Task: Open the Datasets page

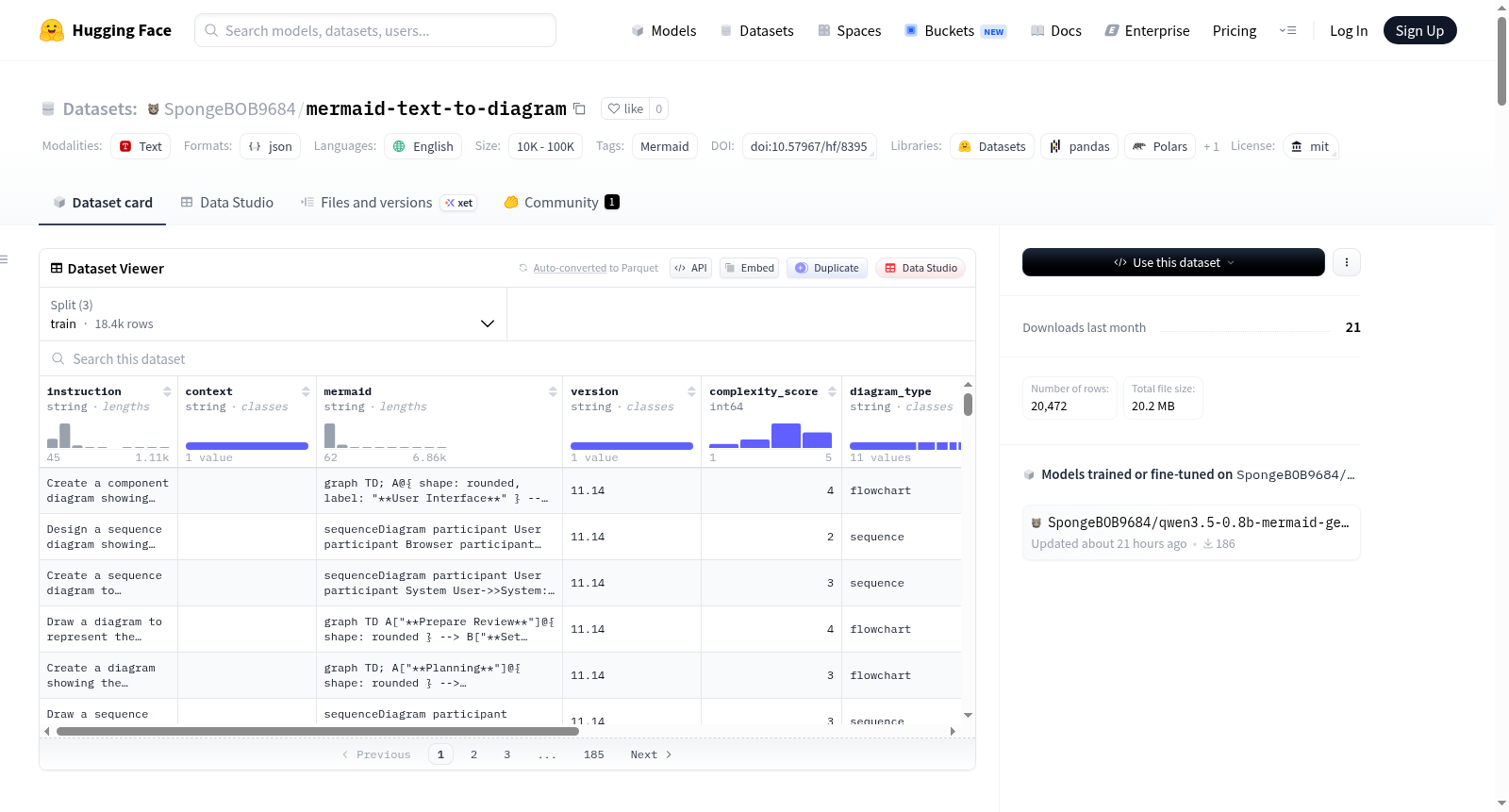Action: pyautogui.click(x=757, y=31)
